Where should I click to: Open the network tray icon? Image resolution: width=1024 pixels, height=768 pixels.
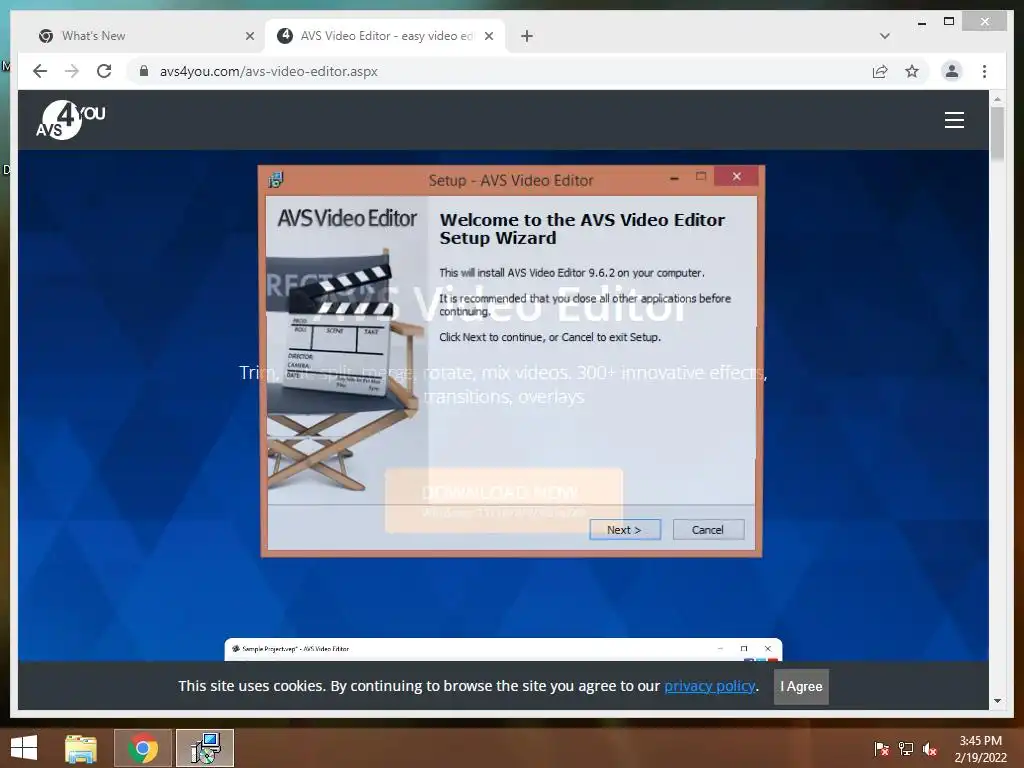point(906,749)
